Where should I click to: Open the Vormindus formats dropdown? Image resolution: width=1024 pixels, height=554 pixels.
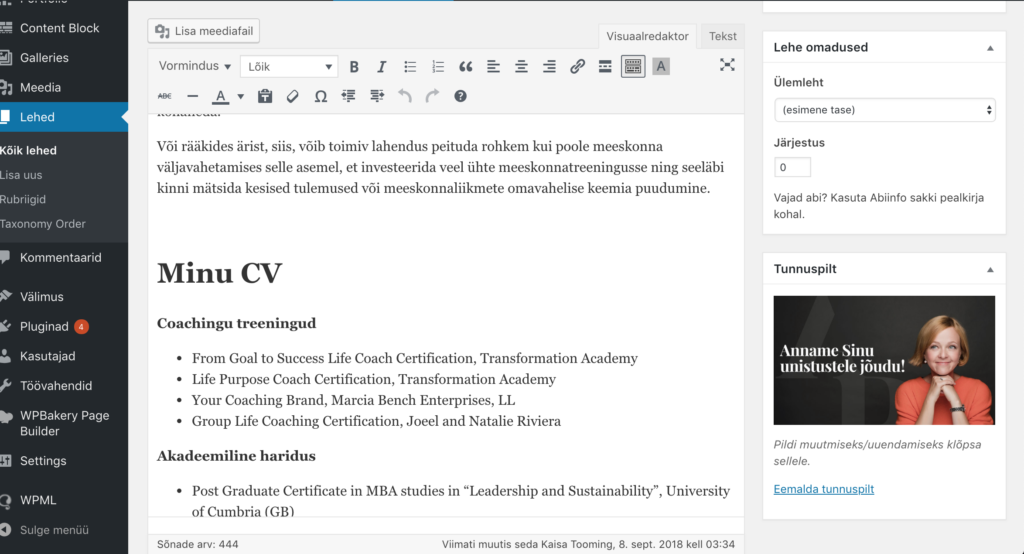click(x=195, y=66)
